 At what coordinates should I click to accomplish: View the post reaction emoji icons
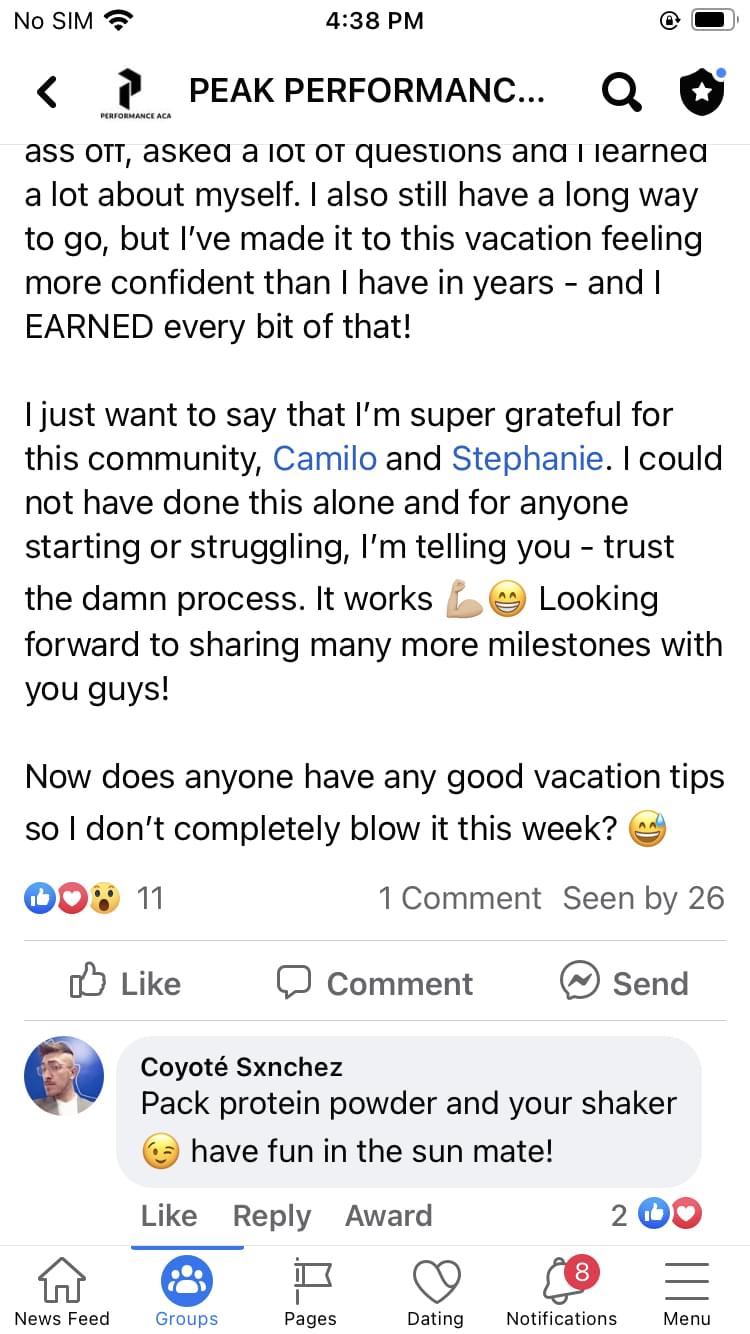coord(72,898)
